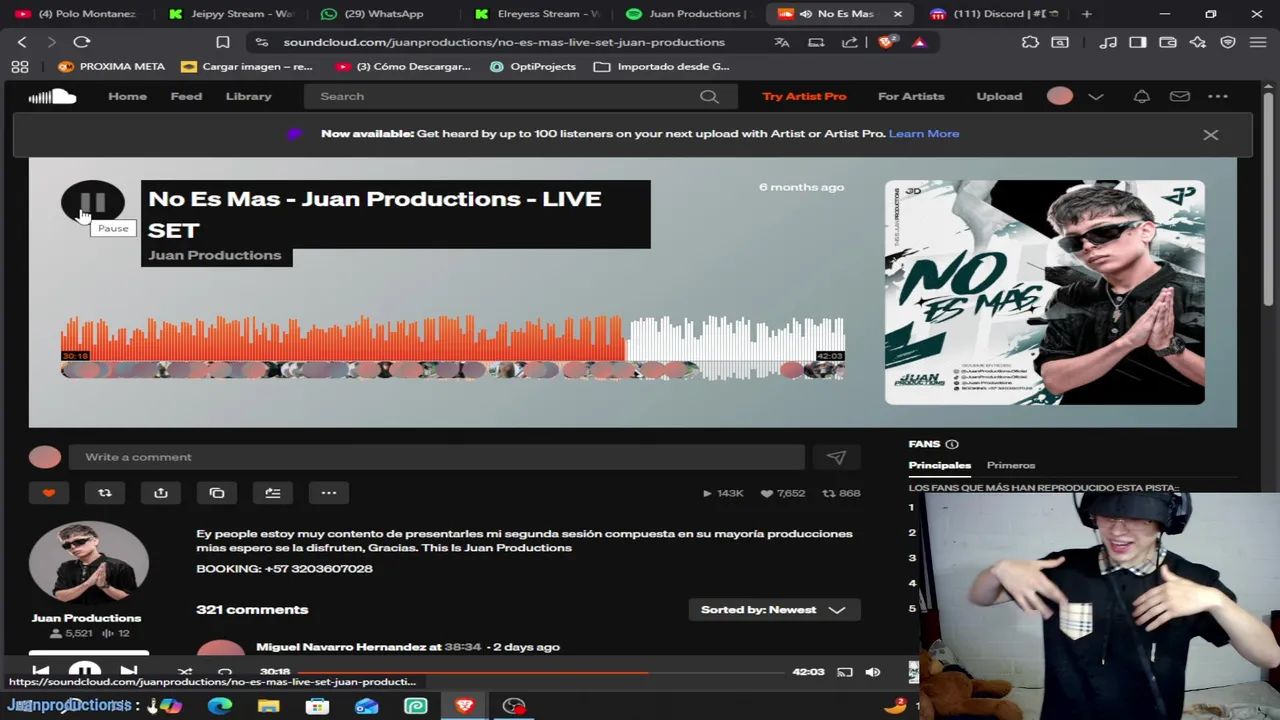This screenshot has width=1280, height=720.
Task: Dismiss the Artist Pro announcement banner
Action: [1211, 134]
